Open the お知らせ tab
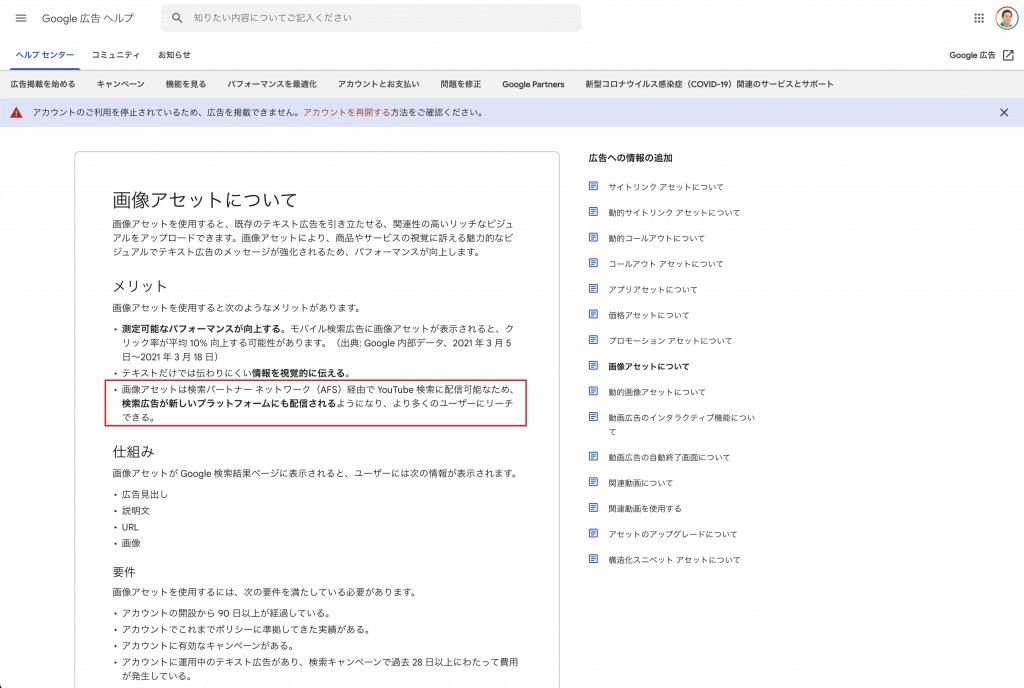 (x=174, y=55)
